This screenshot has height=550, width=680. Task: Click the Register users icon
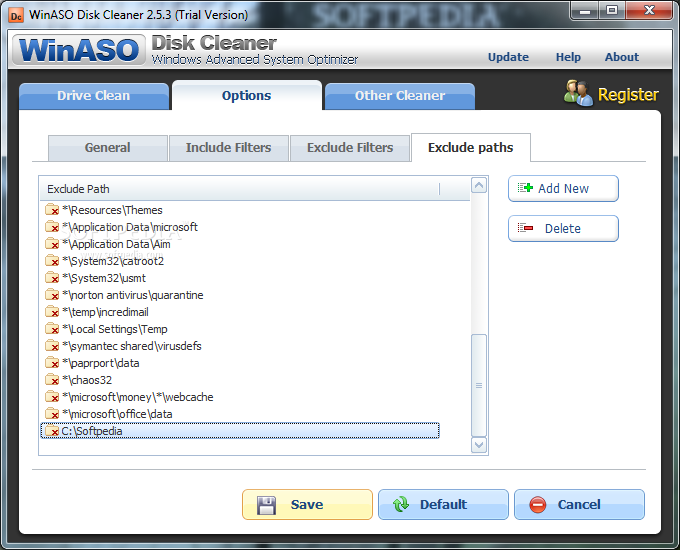[x=578, y=93]
